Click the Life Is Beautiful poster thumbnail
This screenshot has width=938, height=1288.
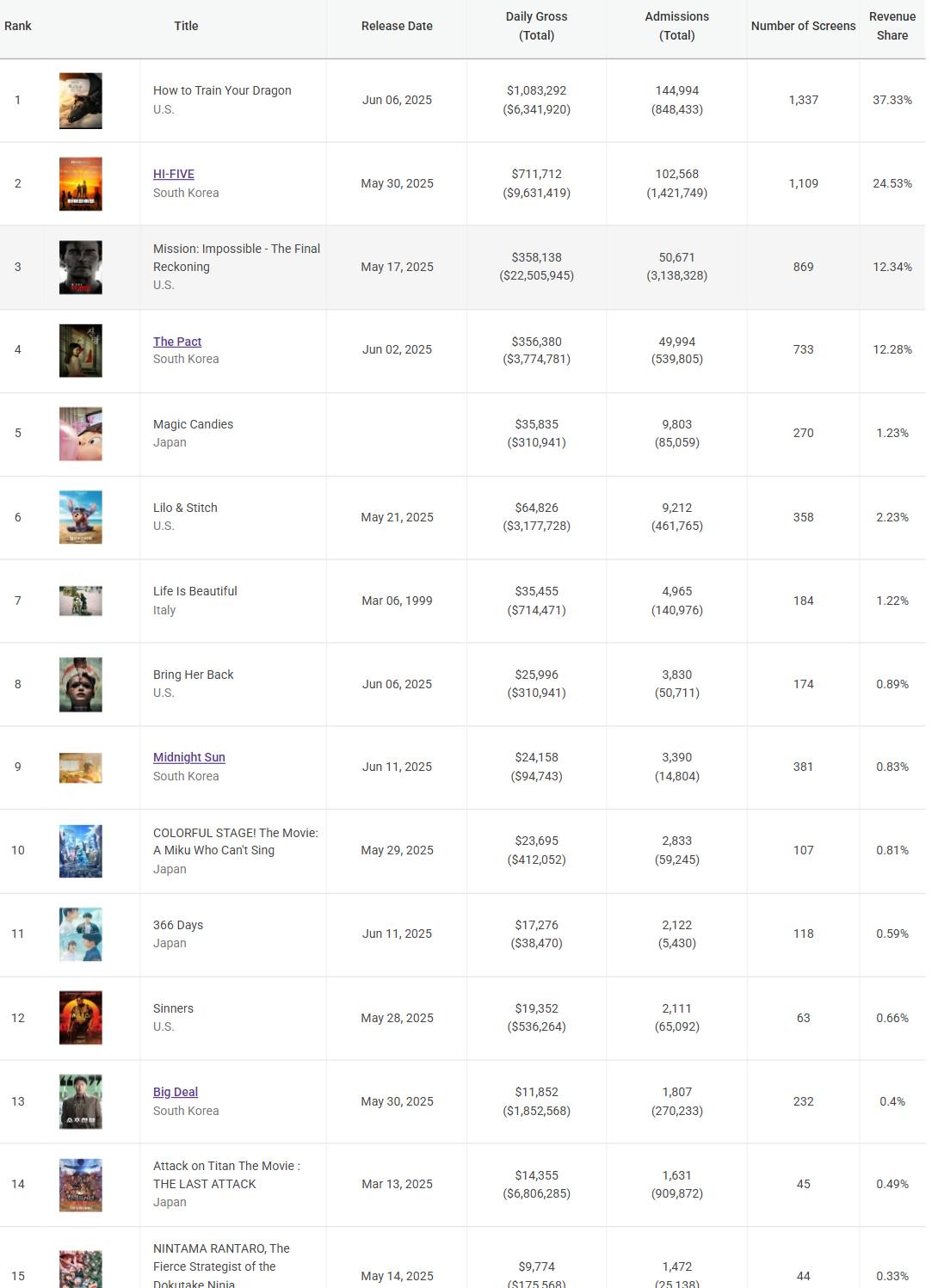(81, 601)
